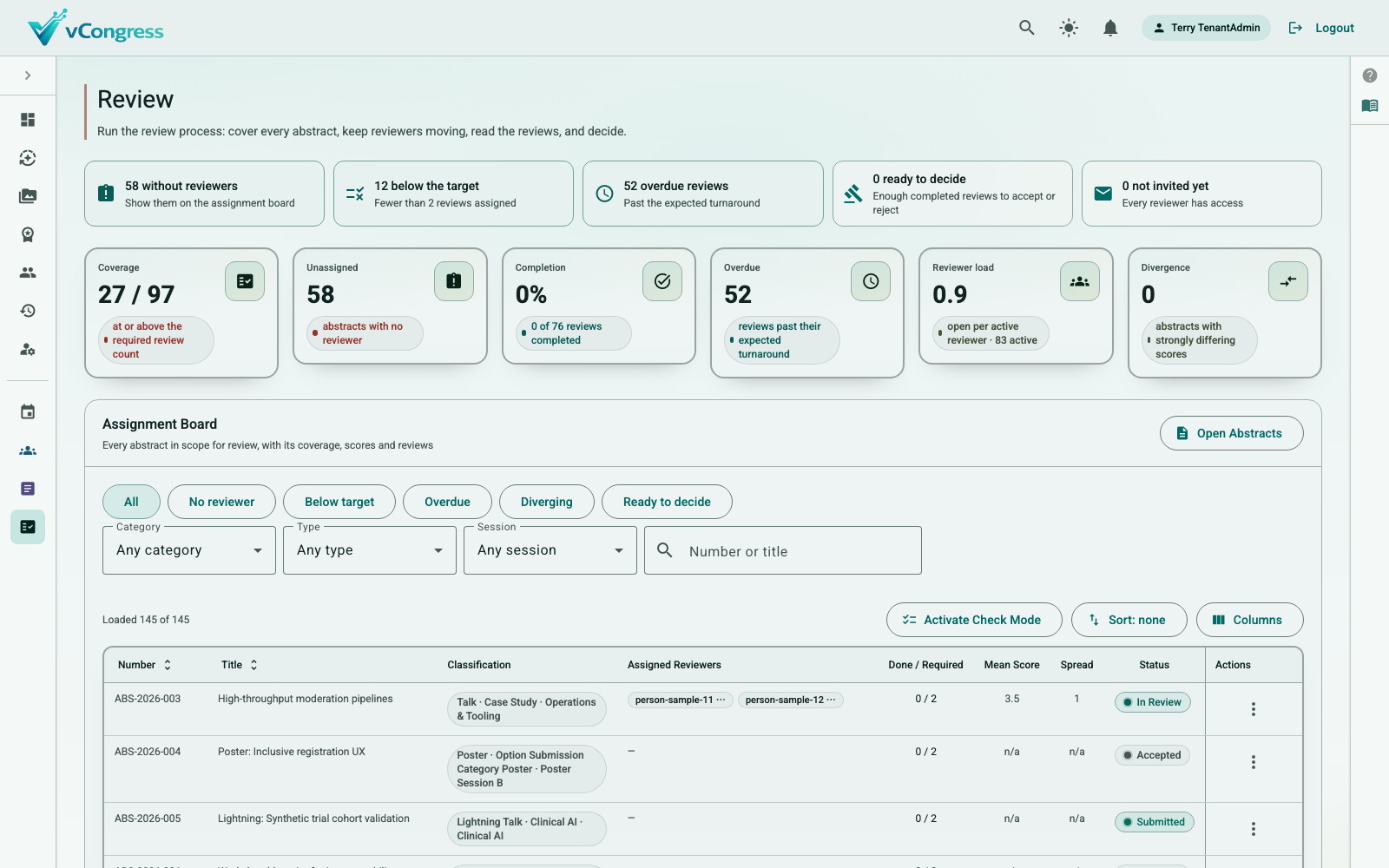Open '0 not invited yet' action card
This screenshot has height=868, width=1389.
(1201, 194)
